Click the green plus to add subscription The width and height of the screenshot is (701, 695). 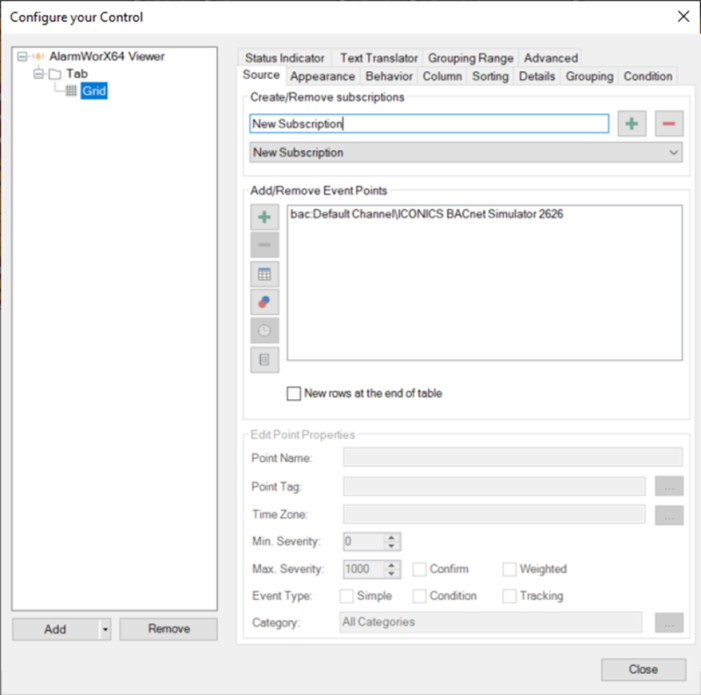[x=631, y=124]
